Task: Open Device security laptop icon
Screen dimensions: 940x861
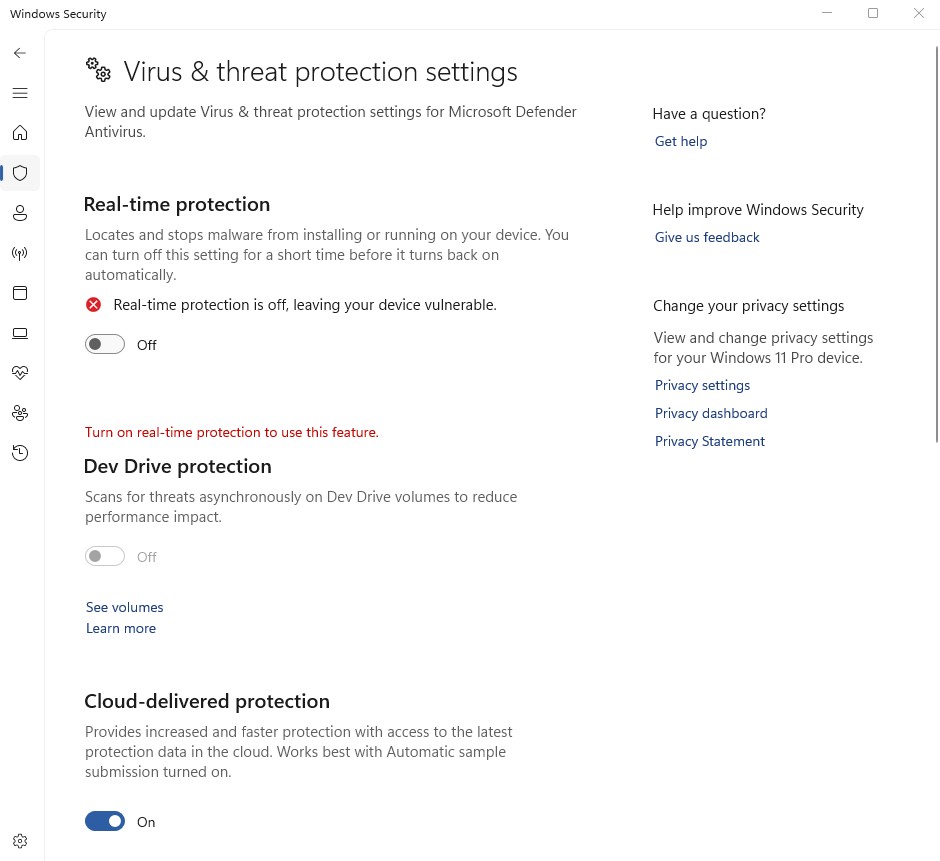Action: (20, 333)
